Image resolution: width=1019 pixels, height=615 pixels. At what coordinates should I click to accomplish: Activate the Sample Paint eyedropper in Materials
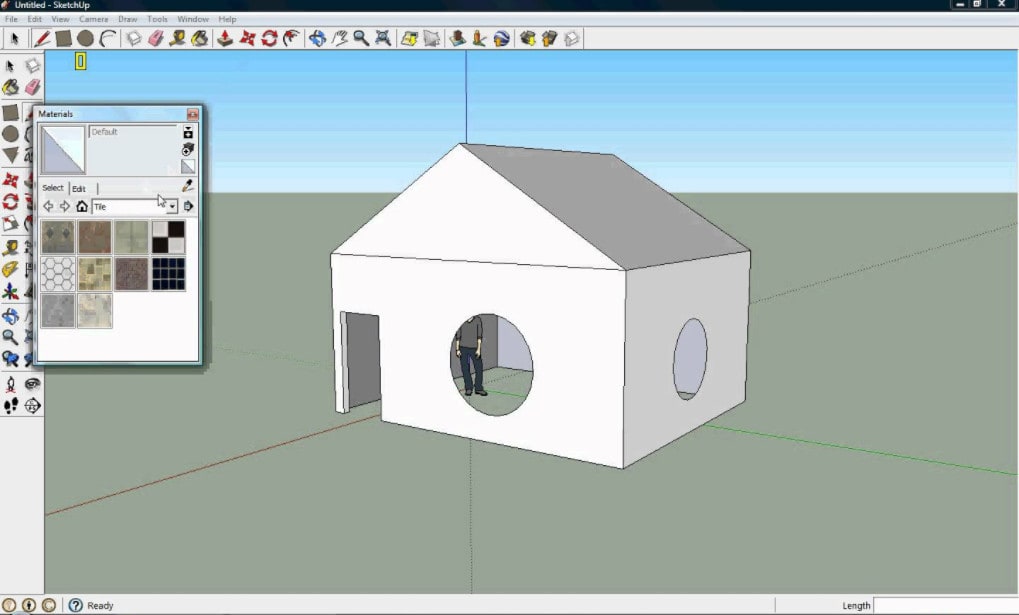(187, 186)
